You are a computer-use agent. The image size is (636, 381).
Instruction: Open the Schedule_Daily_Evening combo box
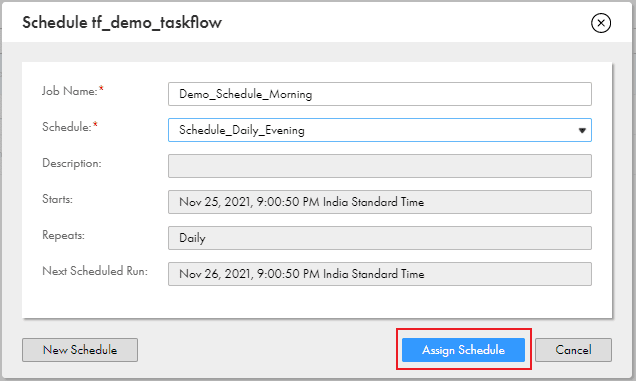click(380, 130)
